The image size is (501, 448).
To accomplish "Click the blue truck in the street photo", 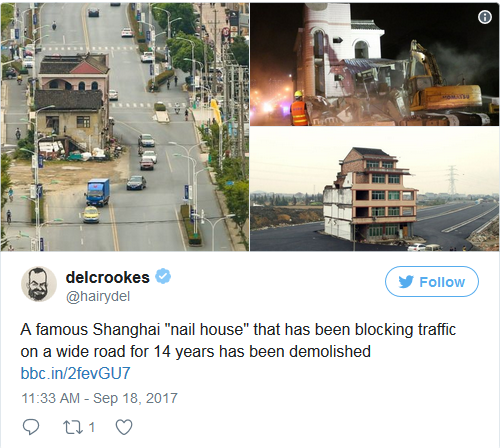I will (98, 192).
